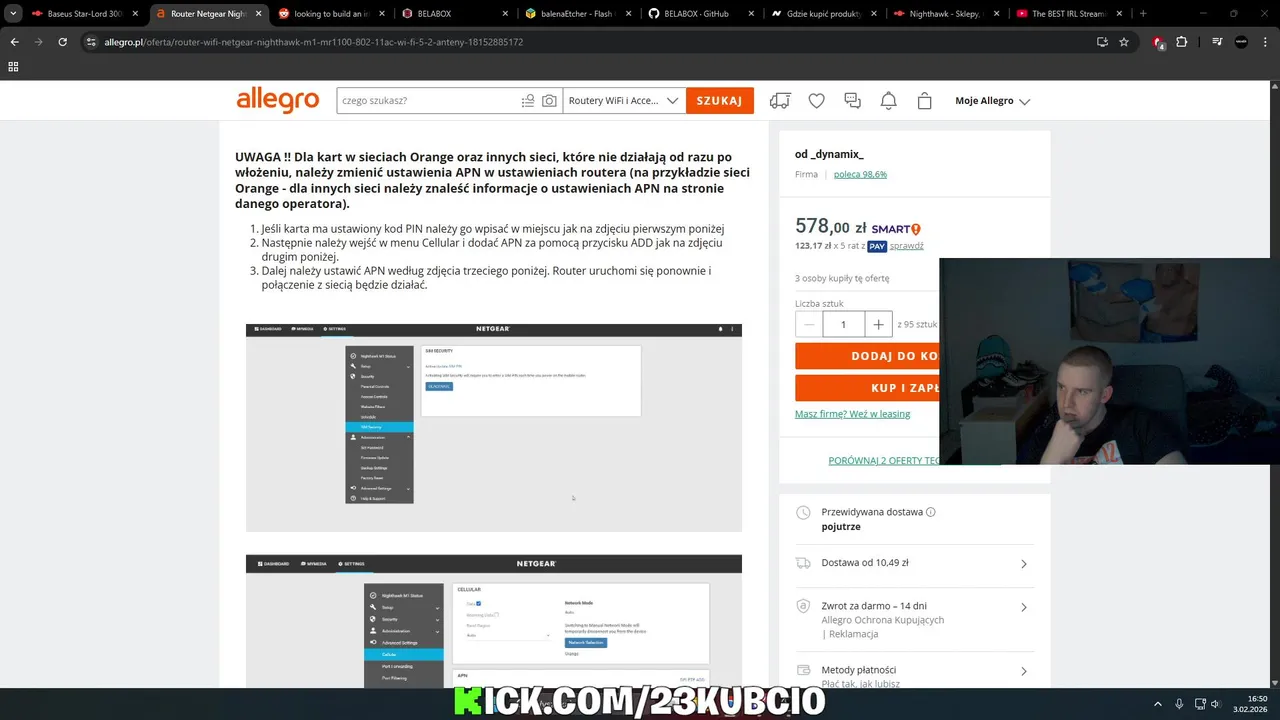The image size is (1280, 720).
Task: View site information icon in address bar
Action: [91, 42]
